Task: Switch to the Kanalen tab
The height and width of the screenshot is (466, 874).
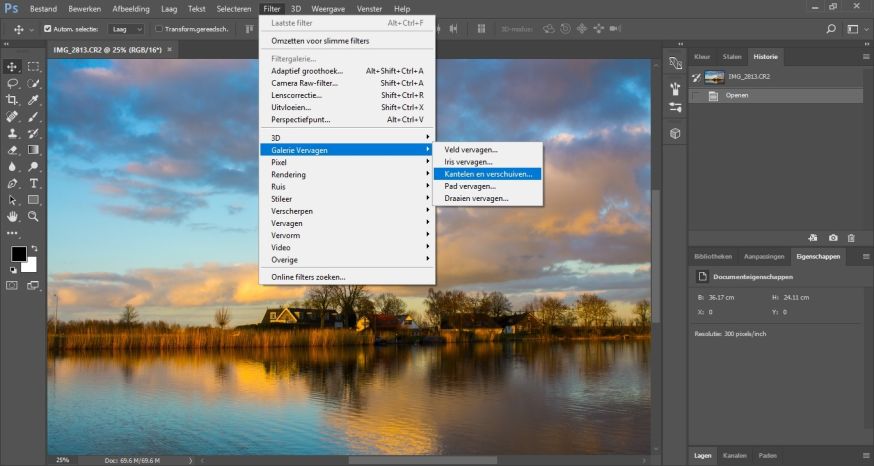Action: coord(734,456)
